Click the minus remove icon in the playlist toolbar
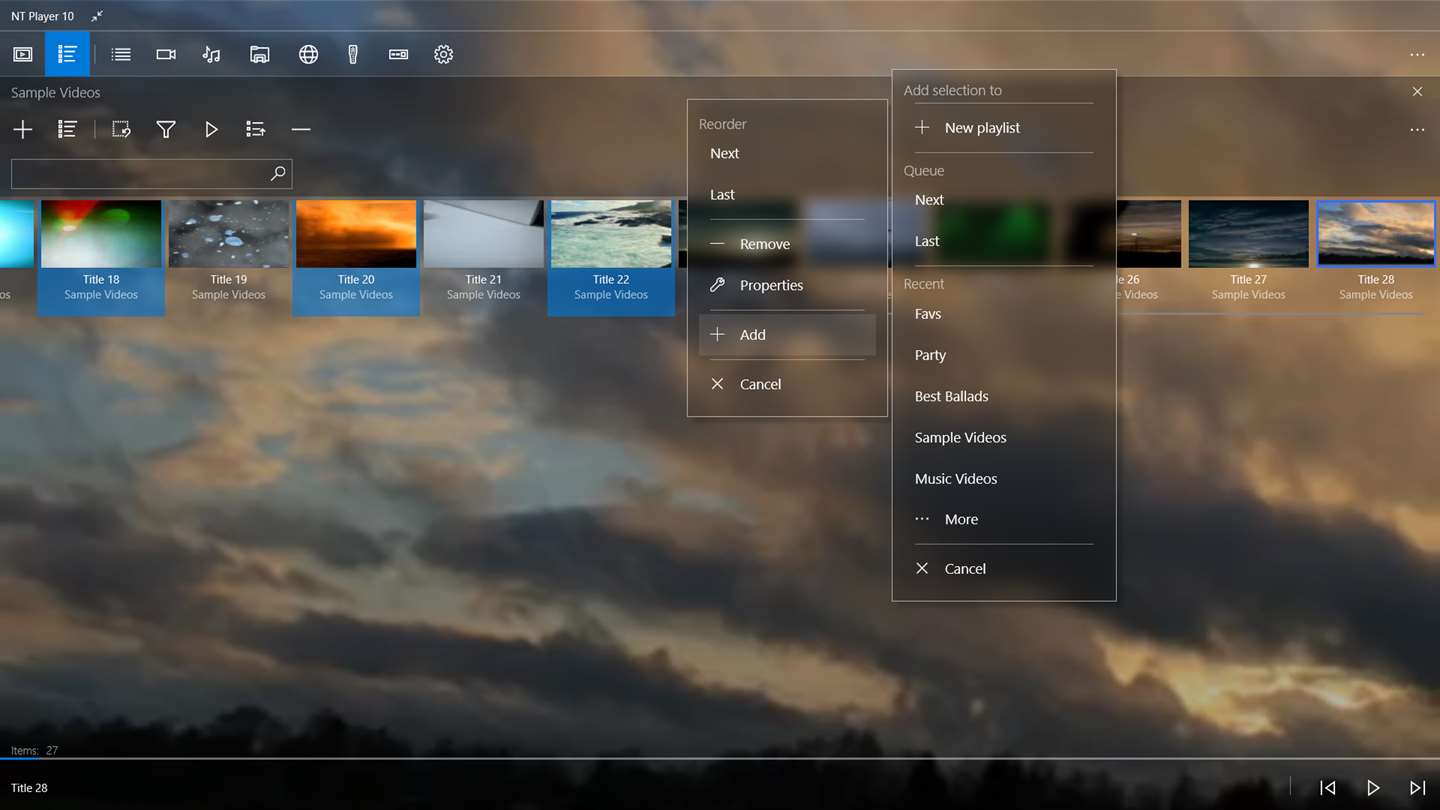 (x=301, y=129)
